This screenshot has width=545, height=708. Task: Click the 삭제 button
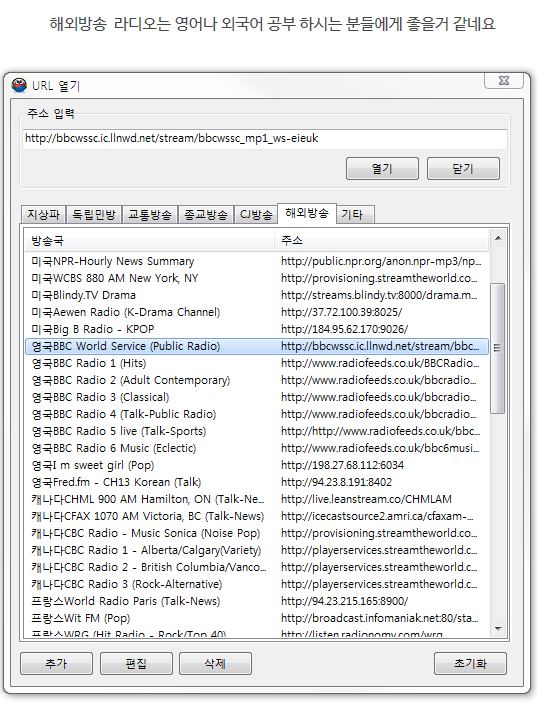[215, 663]
